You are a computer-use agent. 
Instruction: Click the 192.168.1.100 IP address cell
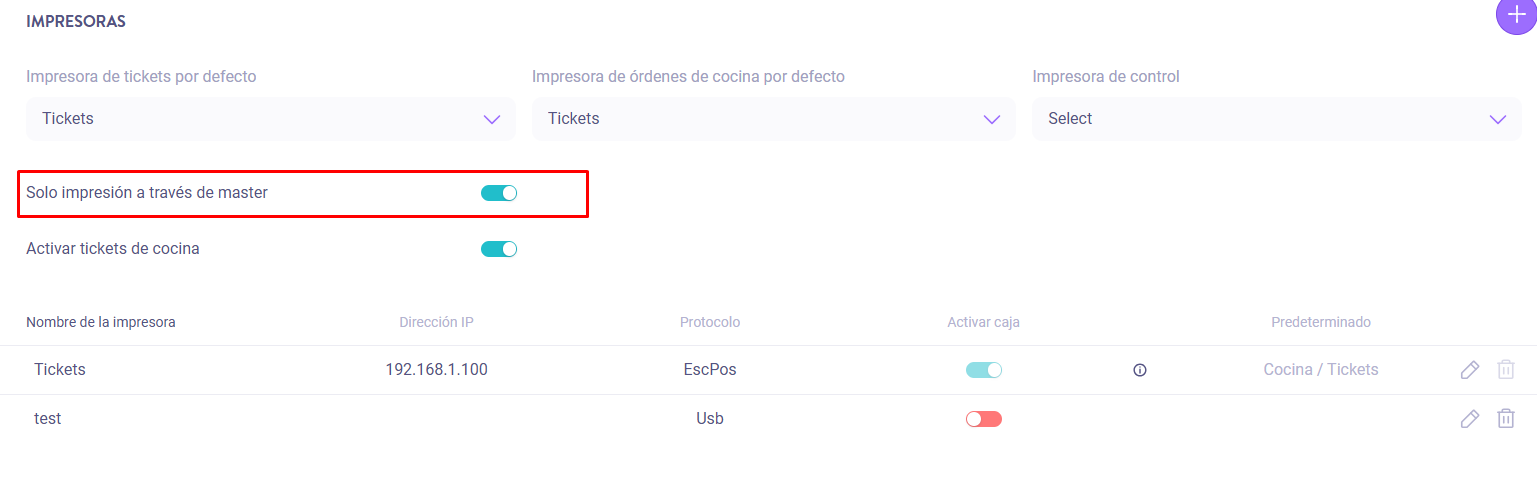click(x=436, y=370)
